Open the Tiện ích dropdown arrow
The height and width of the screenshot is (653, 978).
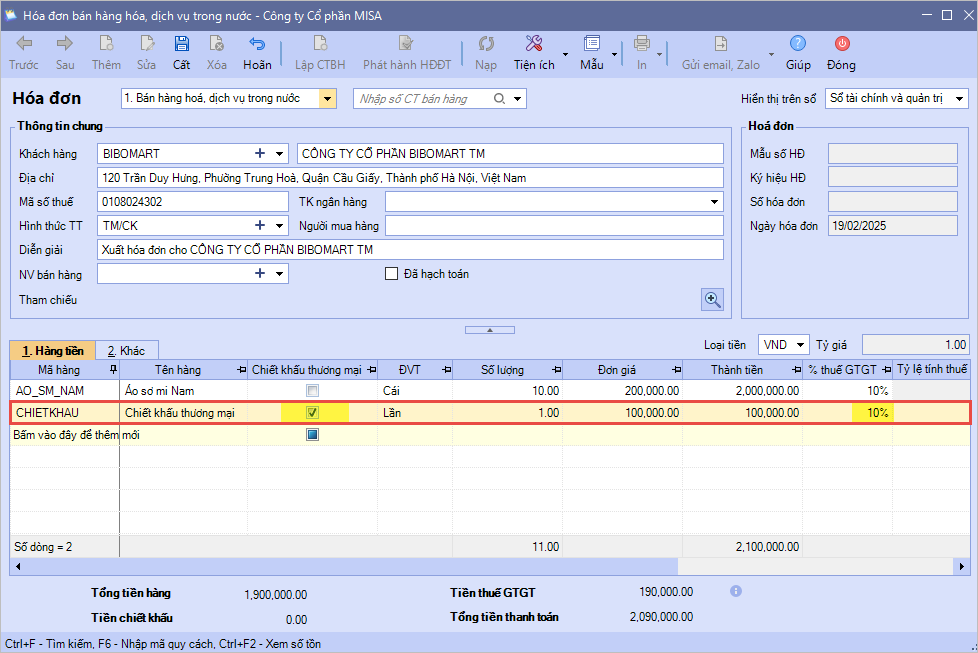tap(565, 54)
